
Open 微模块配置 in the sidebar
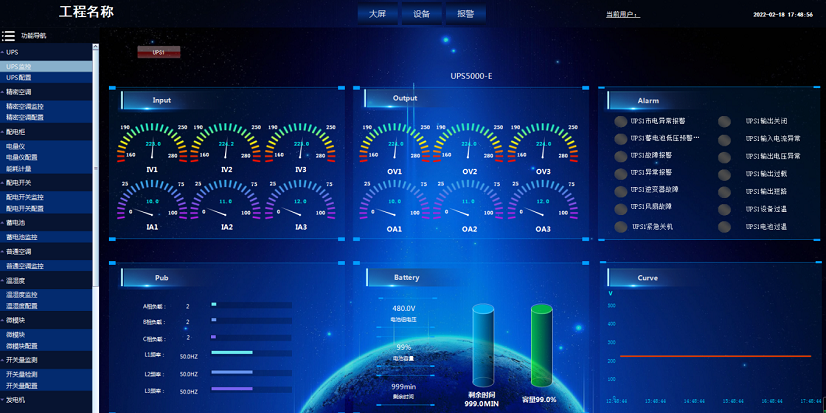(x=46, y=346)
